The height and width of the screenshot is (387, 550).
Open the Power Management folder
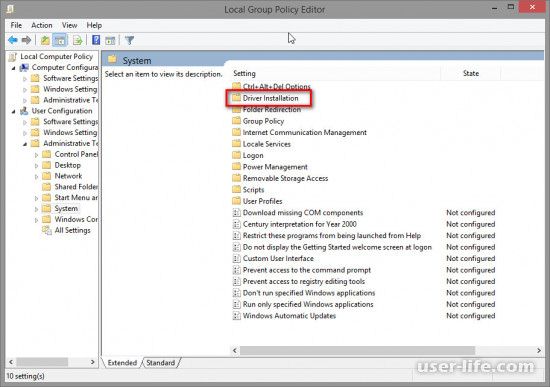[275, 167]
